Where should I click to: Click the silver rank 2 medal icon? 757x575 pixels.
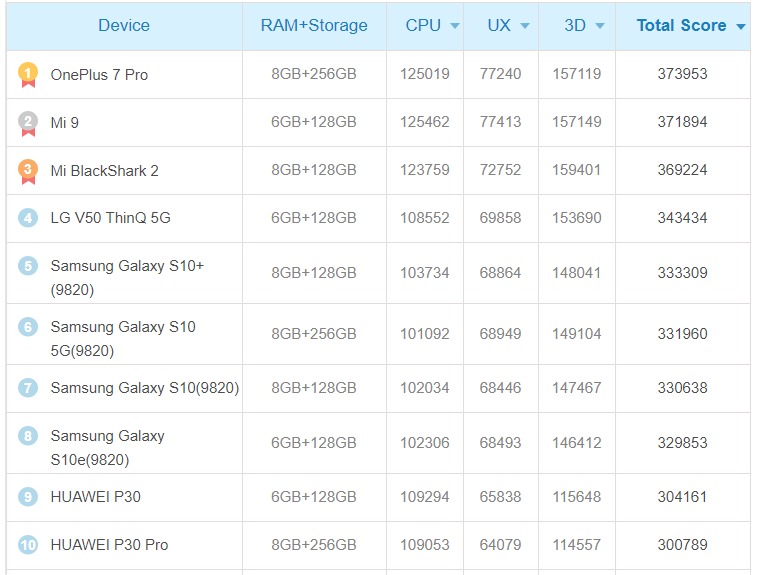click(x=28, y=123)
